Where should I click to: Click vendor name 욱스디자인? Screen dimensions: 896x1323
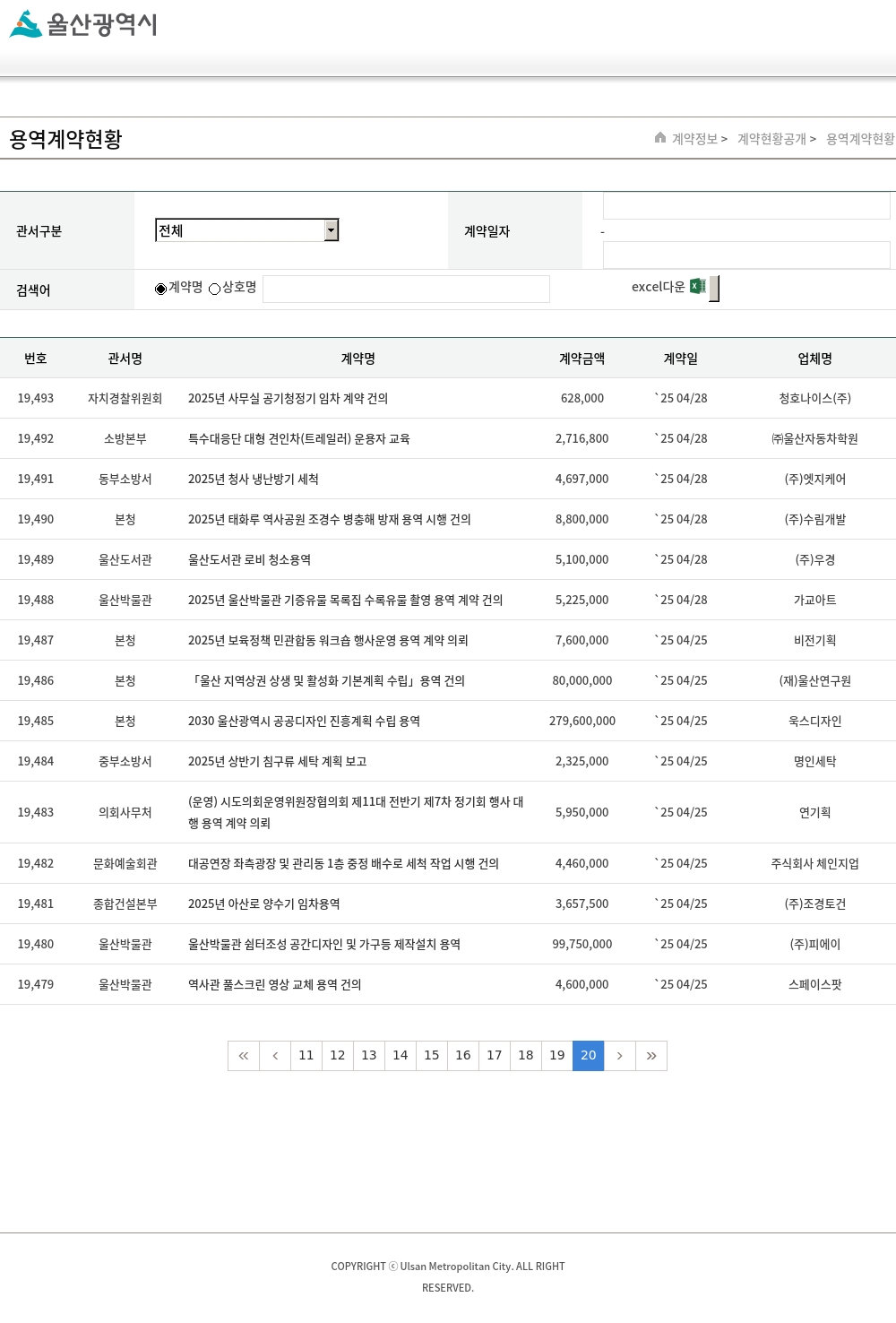coord(815,722)
